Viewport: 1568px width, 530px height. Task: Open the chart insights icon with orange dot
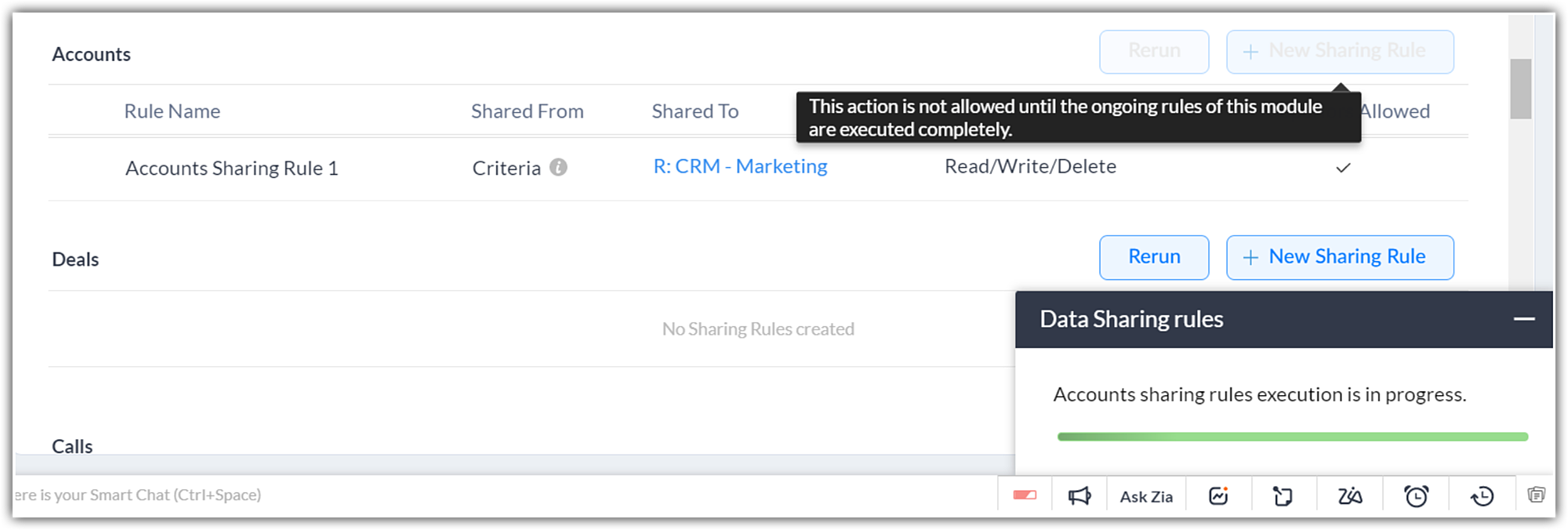coord(1218,496)
